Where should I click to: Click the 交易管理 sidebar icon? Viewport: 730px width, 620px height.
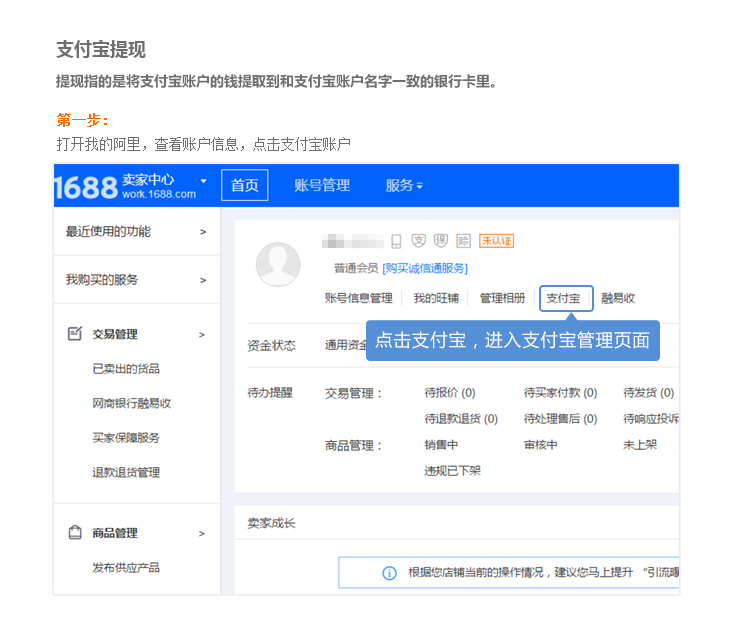75,334
